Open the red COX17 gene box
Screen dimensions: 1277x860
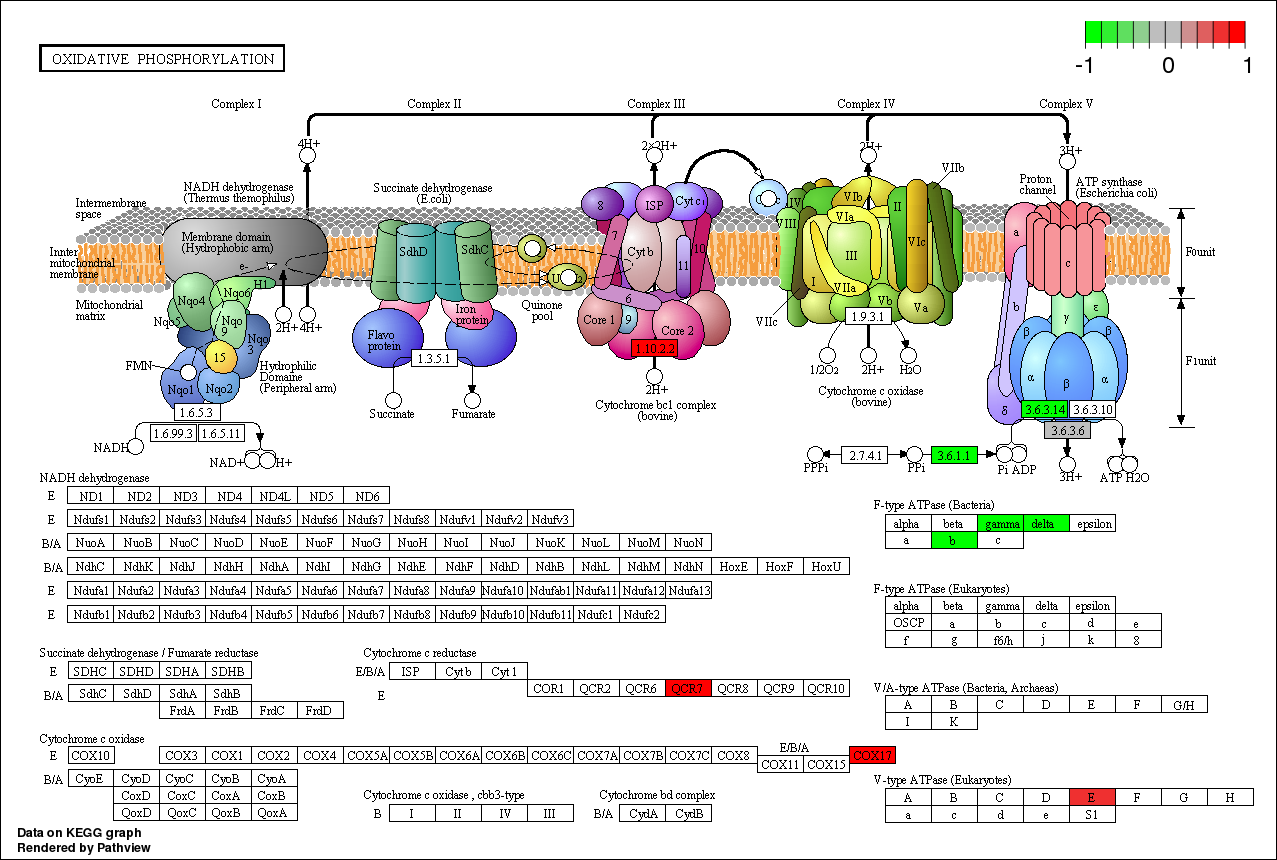coord(872,754)
